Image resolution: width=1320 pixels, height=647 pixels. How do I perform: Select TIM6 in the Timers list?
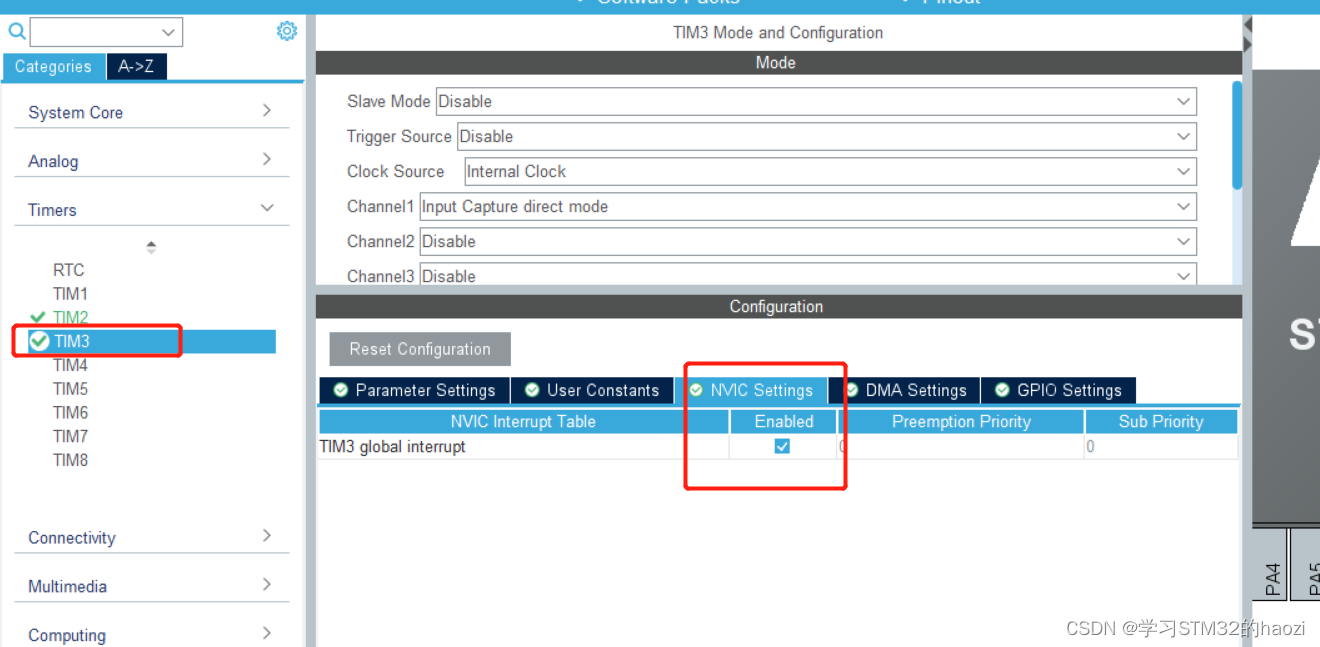(70, 412)
